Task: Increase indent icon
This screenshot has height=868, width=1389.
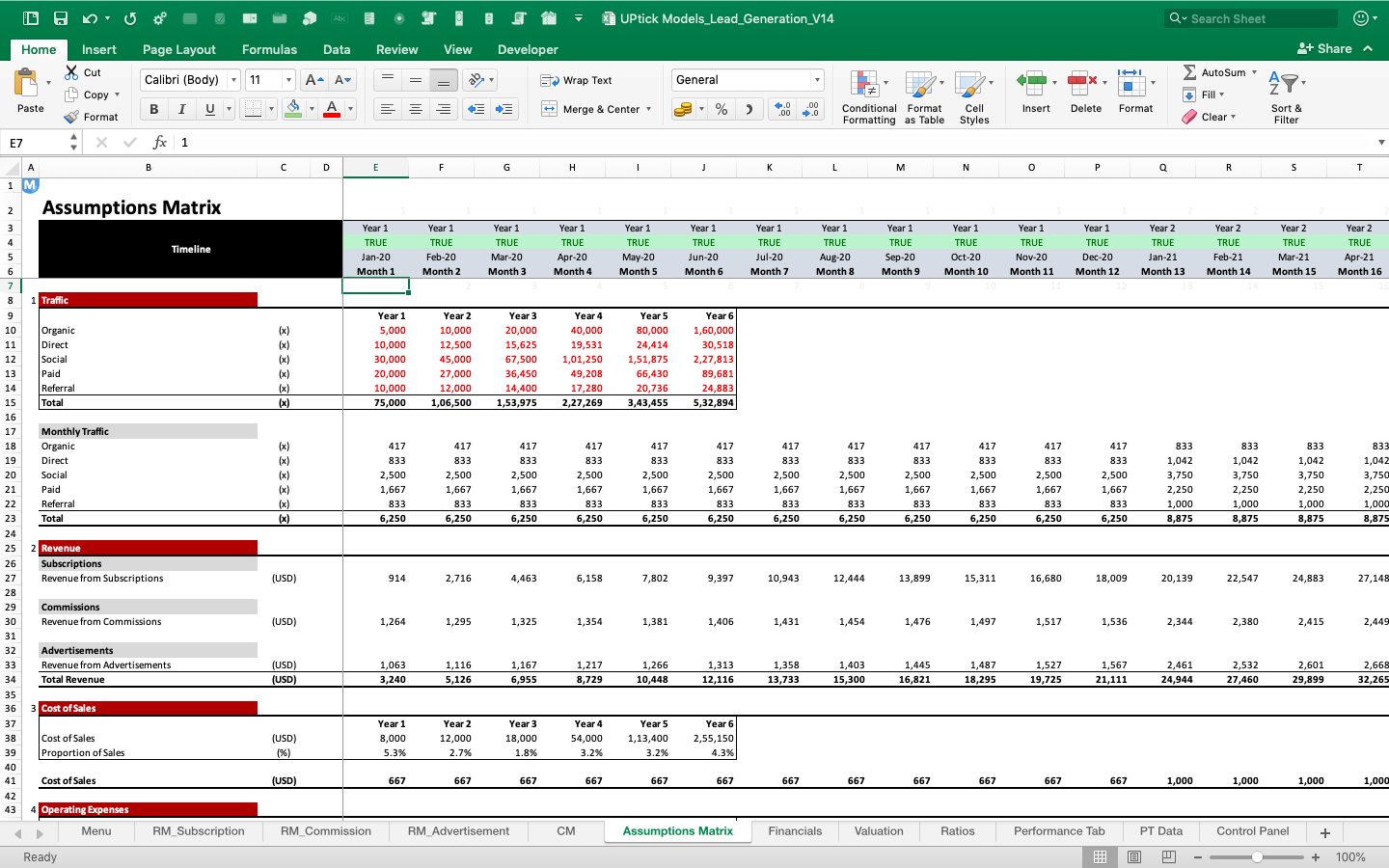Action: 504,109
